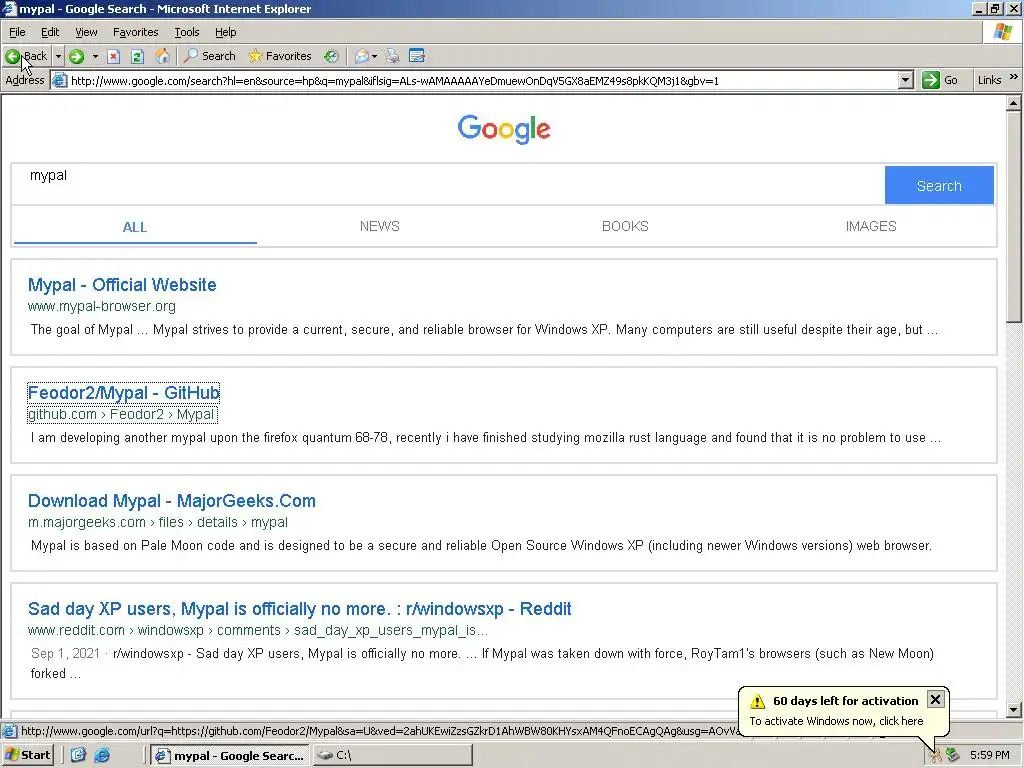Image resolution: width=1024 pixels, height=768 pixels.
Task: Open the Favorites pane with star icon
Action: (280, 56)
